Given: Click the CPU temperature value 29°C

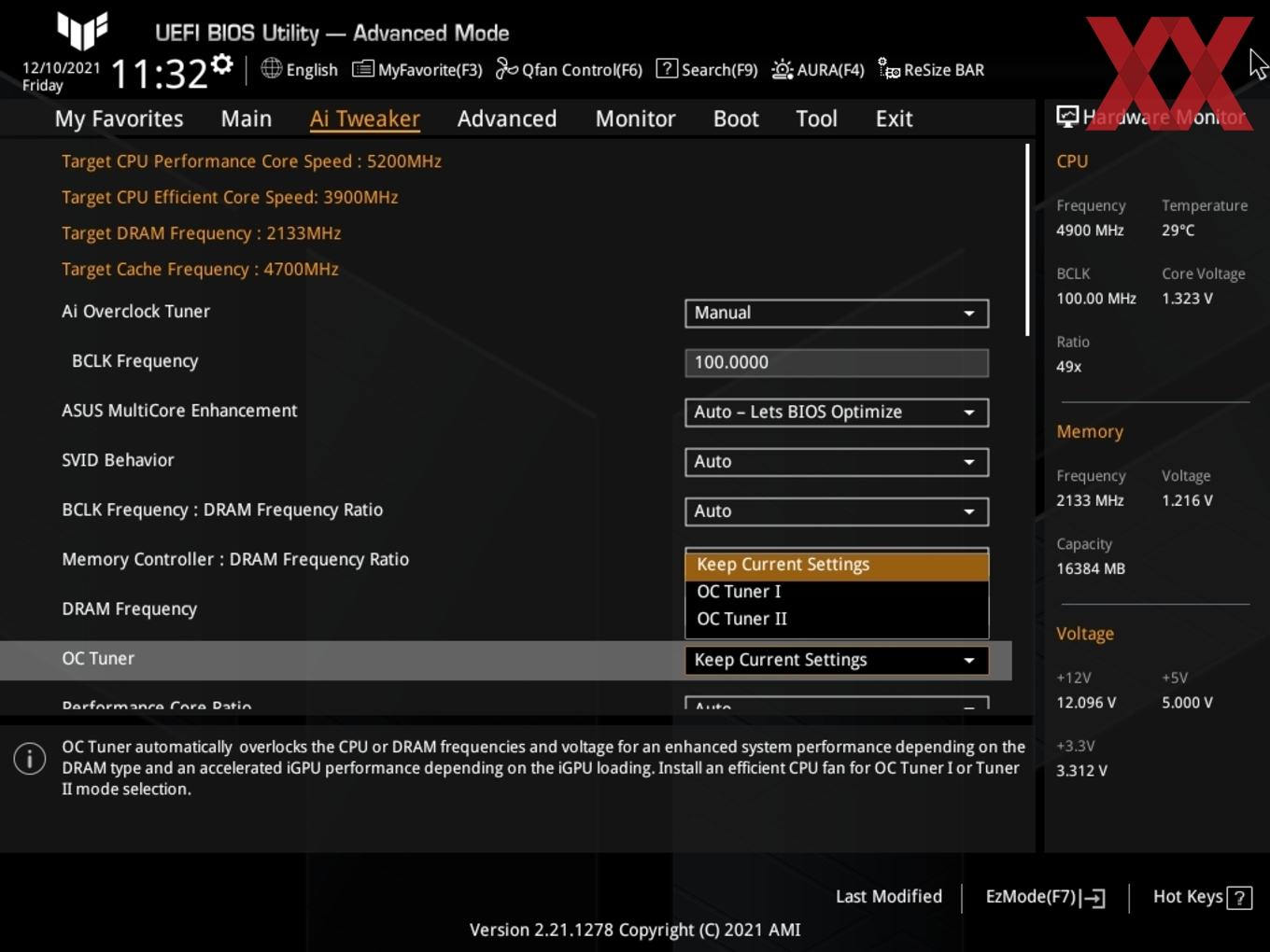Looking at the screenshot, I should click(x=1178, y=231).
